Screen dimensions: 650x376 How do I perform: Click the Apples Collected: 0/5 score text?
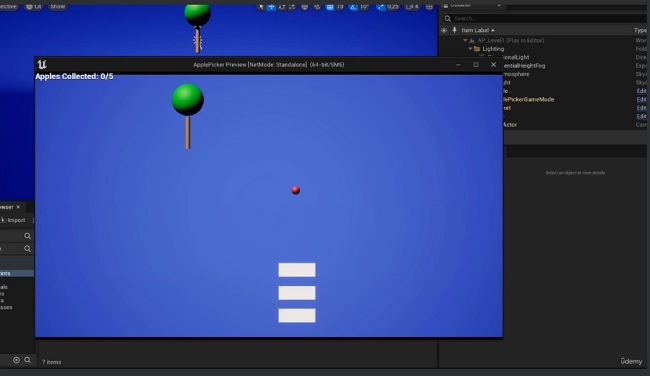[x=74, y=76]
